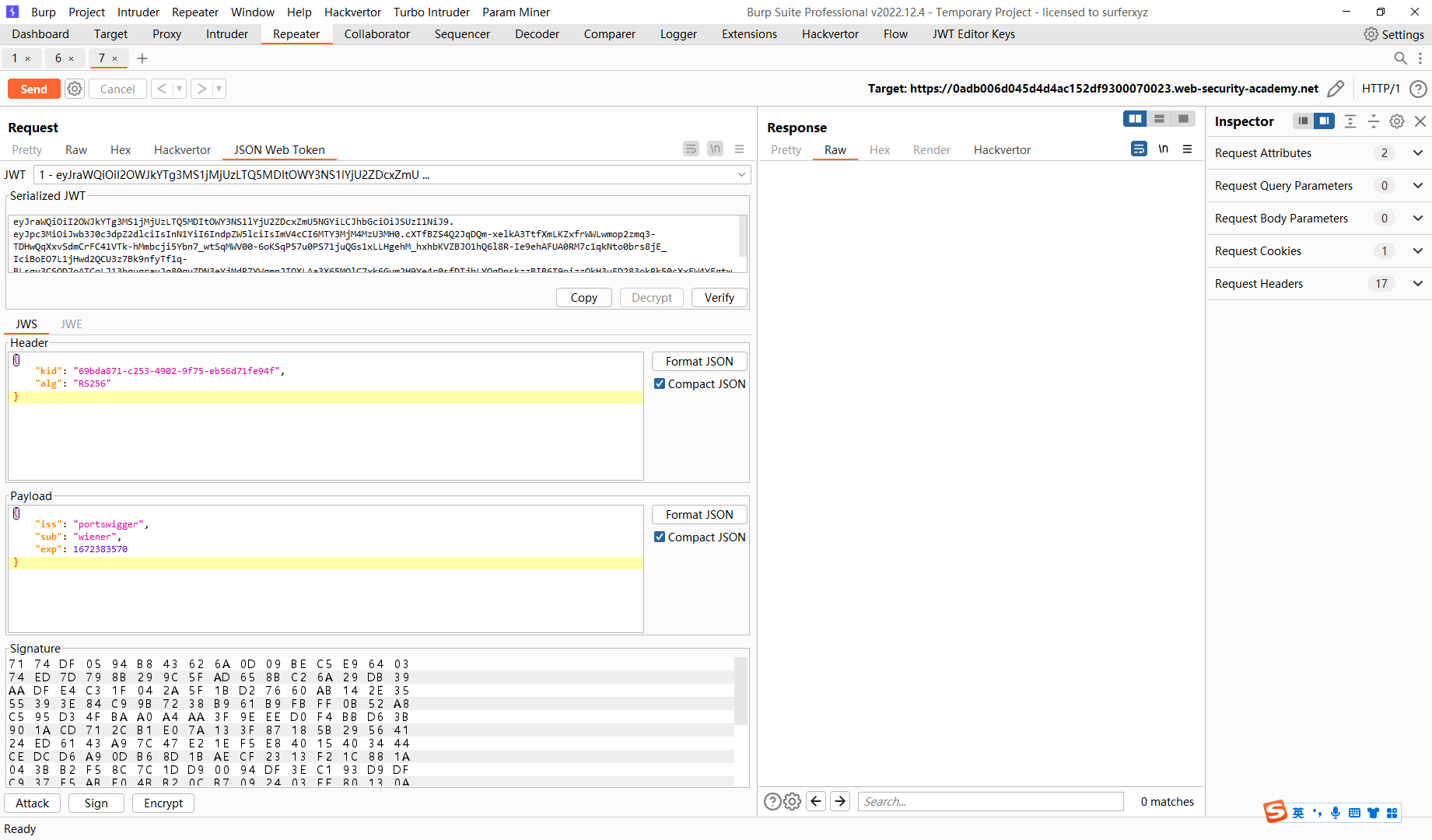
Task: Close Repeater tab 1
Action: (28, 58)
